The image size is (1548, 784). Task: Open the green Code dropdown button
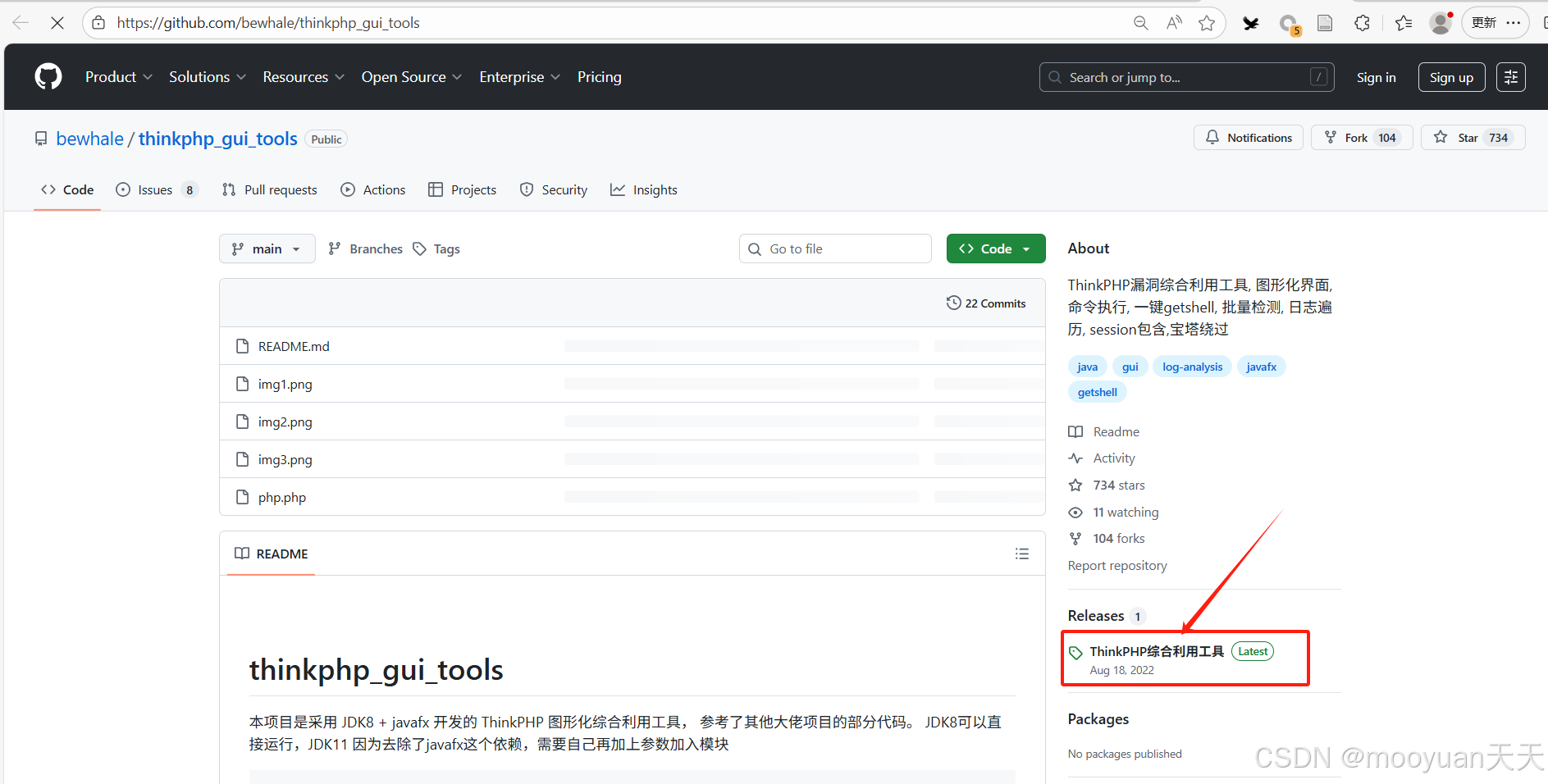[996, 248]
